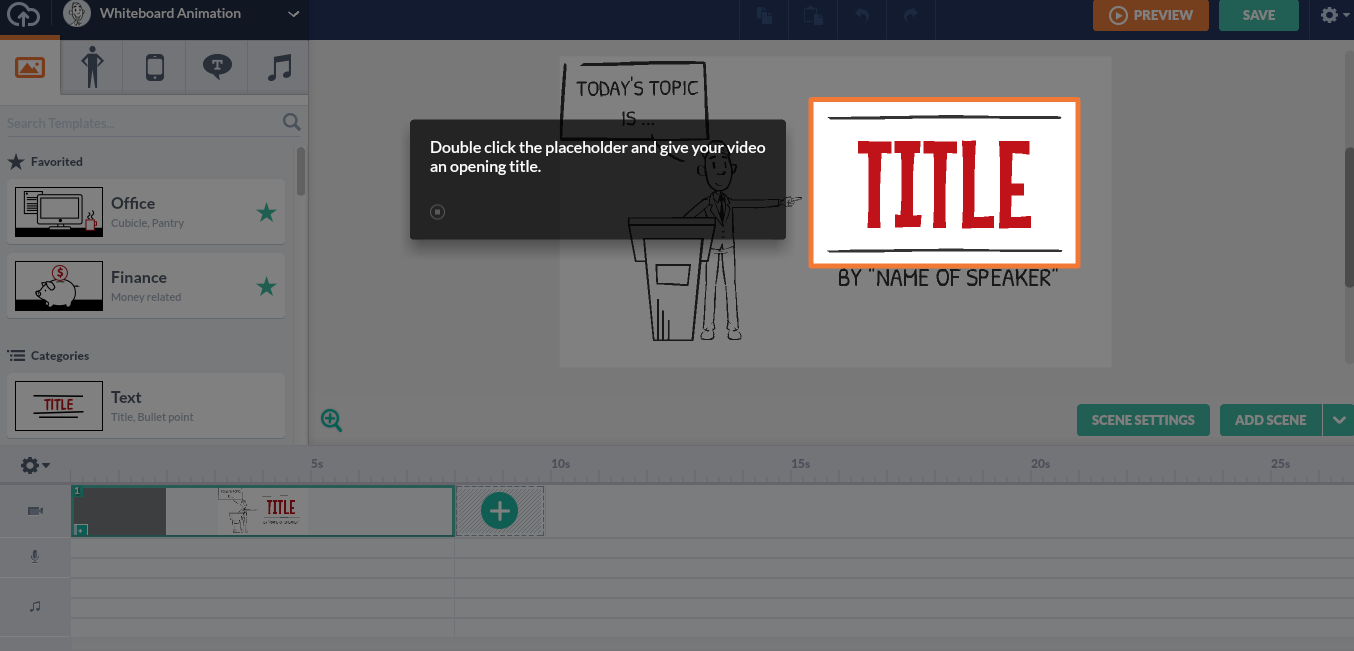The image size is (1354, 651).
Task: Open the timeline gear dropdown
Action: [35, 465]
